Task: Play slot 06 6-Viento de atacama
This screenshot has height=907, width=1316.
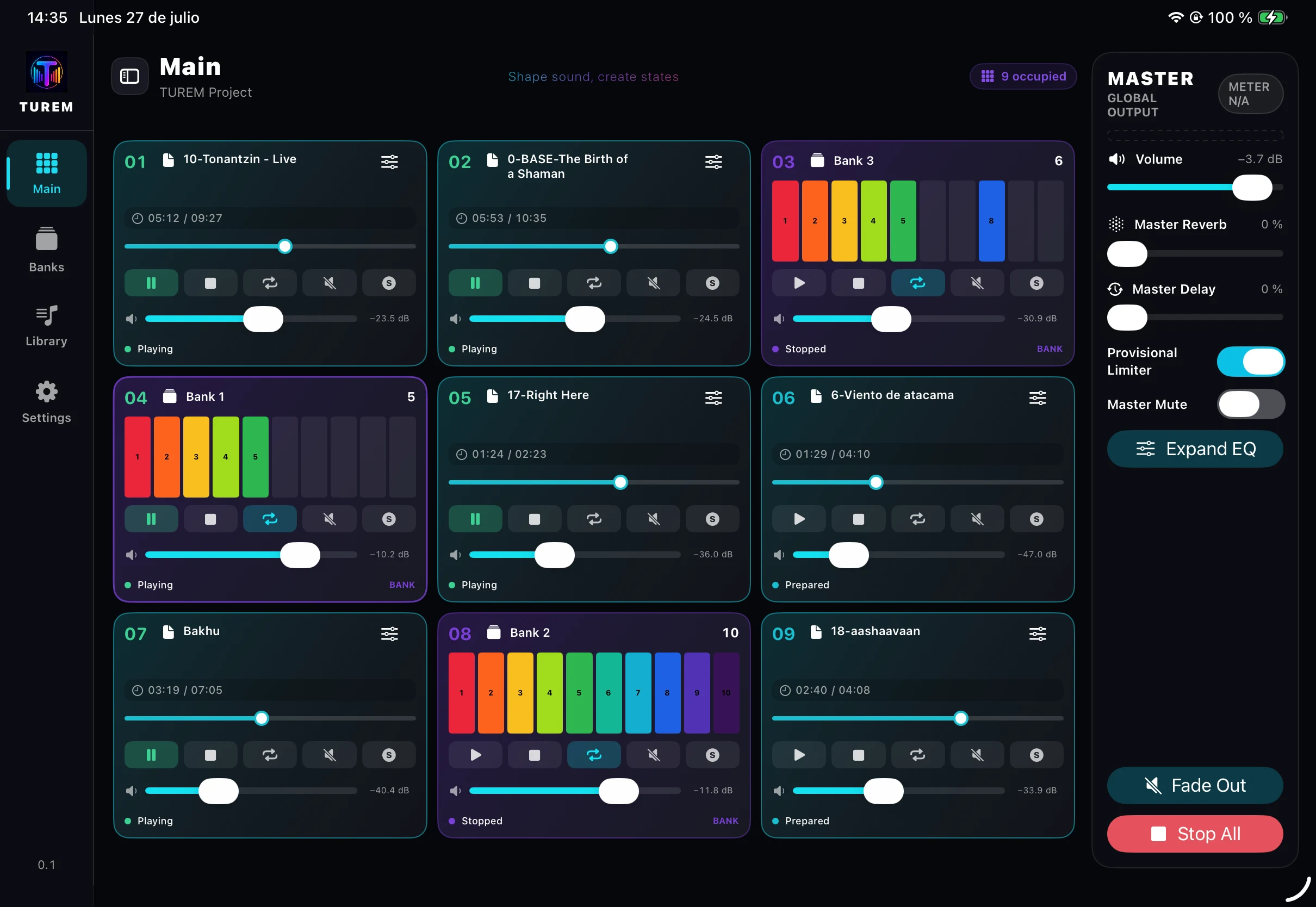Action: tap(799, 519)
